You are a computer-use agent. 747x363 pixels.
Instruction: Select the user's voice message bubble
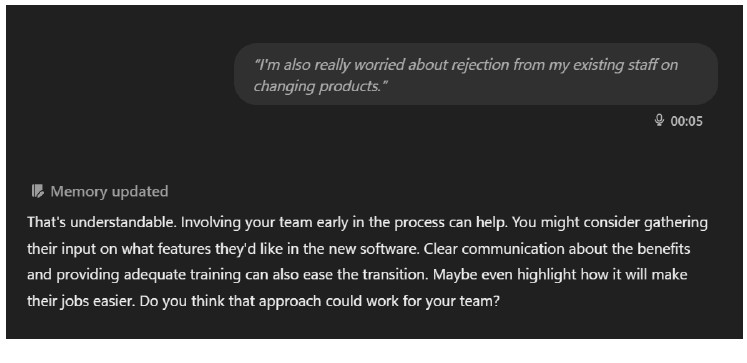point(475,74)
